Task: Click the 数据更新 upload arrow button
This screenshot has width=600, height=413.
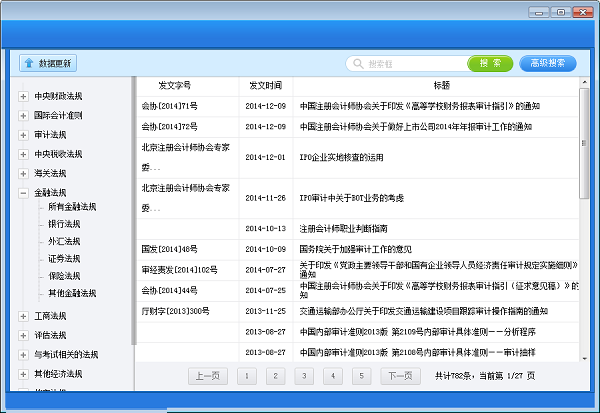Action: pos(48,63)
